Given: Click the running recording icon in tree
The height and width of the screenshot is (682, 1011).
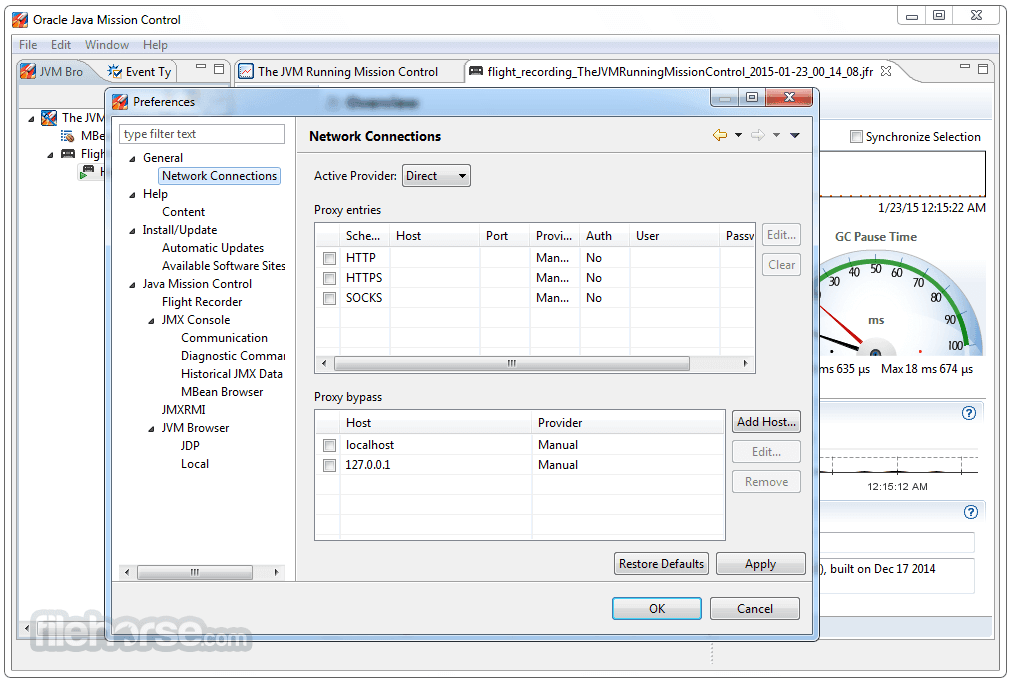Looking at the screenshot, I should coord(86,171).
